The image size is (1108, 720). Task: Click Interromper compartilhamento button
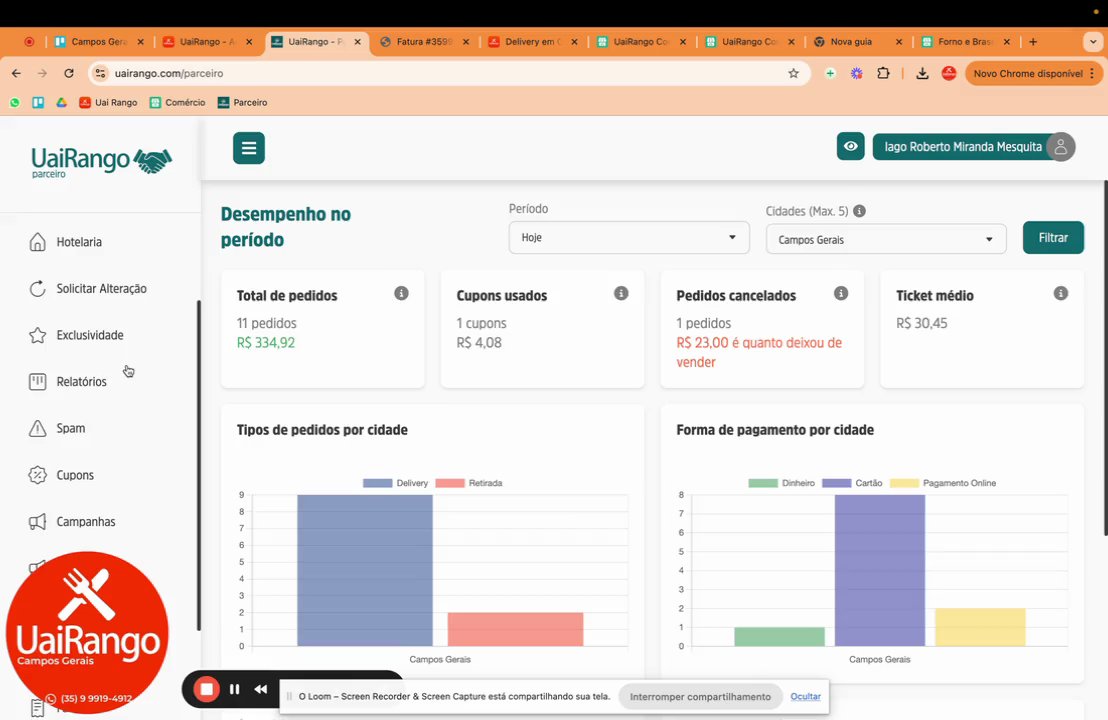click(x=700, y=697)
